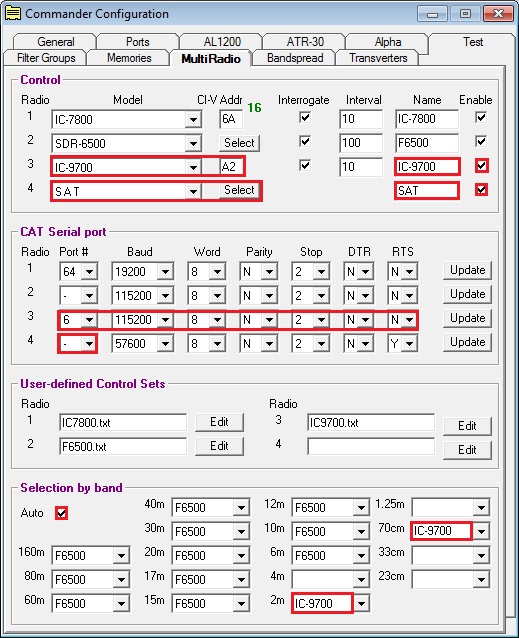Click the empty radio 4 control set field
The width and height of the screenshot is (519, 638).
click(371, 447)
